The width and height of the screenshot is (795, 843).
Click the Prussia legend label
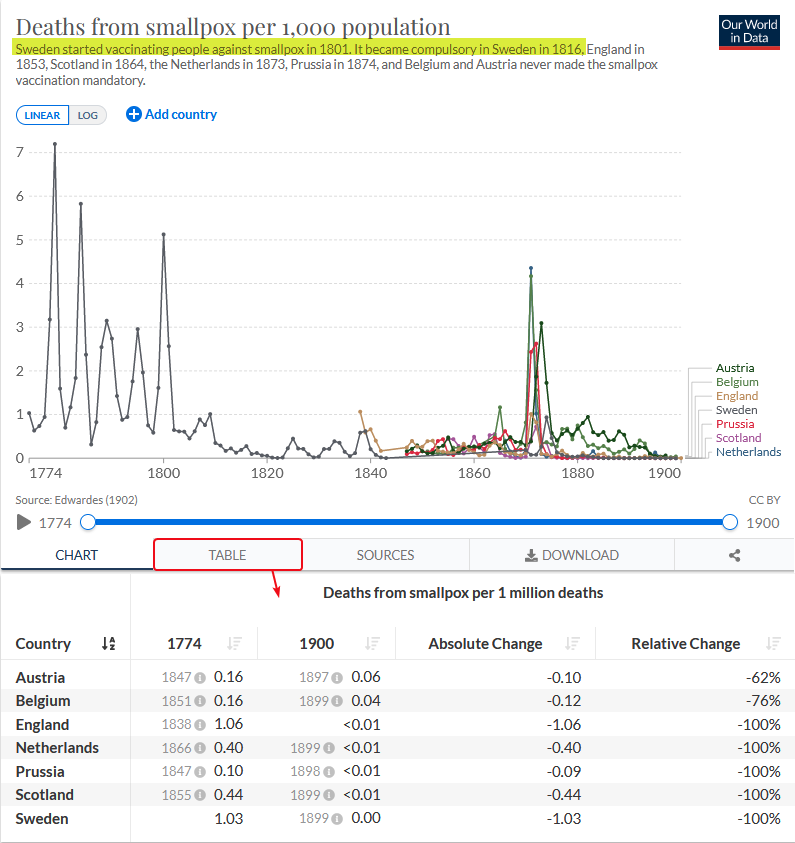(x=735, y=424)
